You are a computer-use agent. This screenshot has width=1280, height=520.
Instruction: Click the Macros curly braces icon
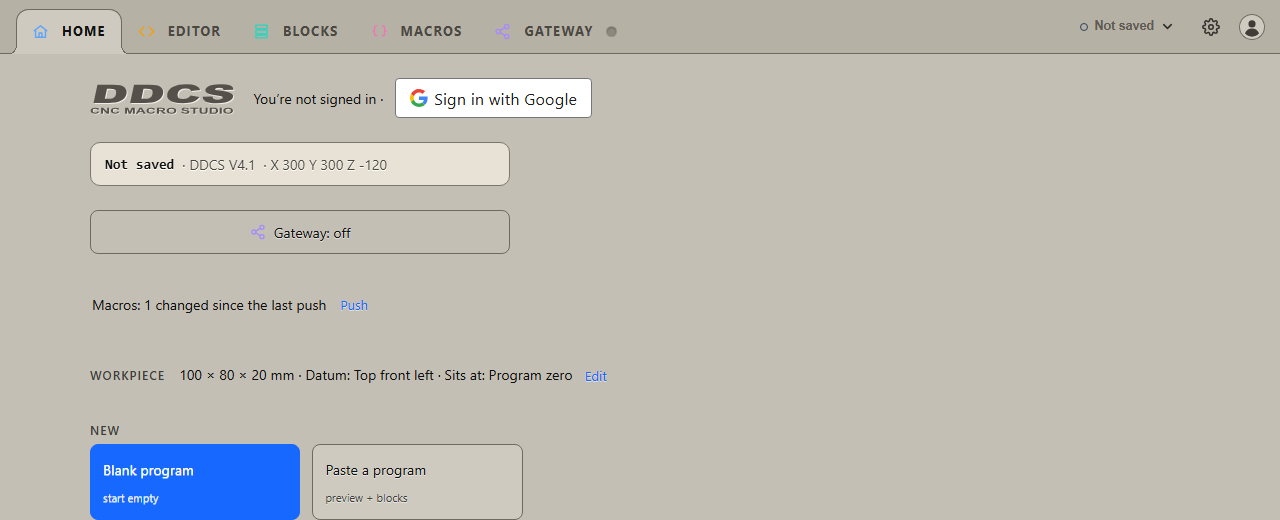(379, 31)
